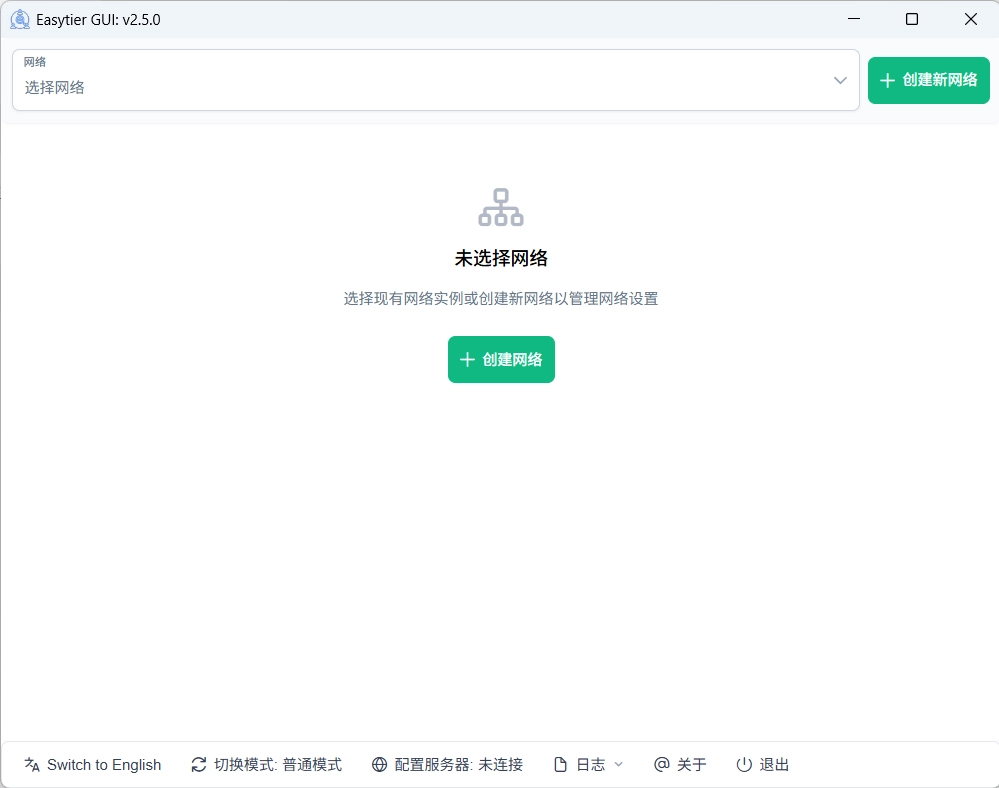The image size is (999, 788).
Task: Click the plus icon in 创建新网络 button
Action: click(x=886, y=80)
